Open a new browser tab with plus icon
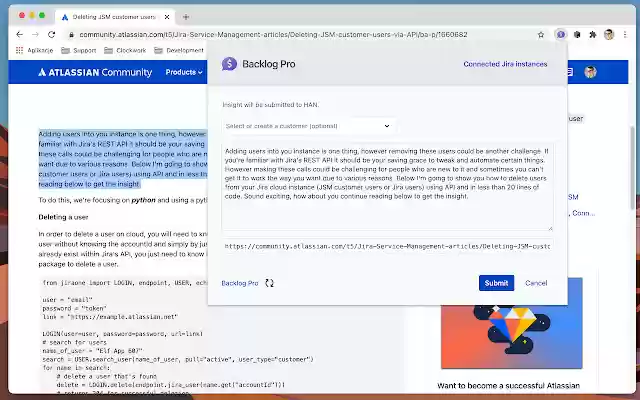640x400 pixels. point(186,17)
